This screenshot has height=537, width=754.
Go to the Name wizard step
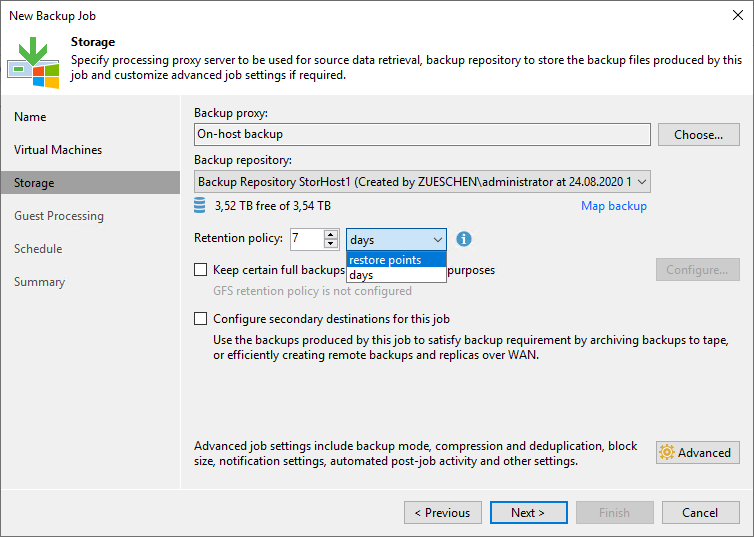(x=30, y=117)
